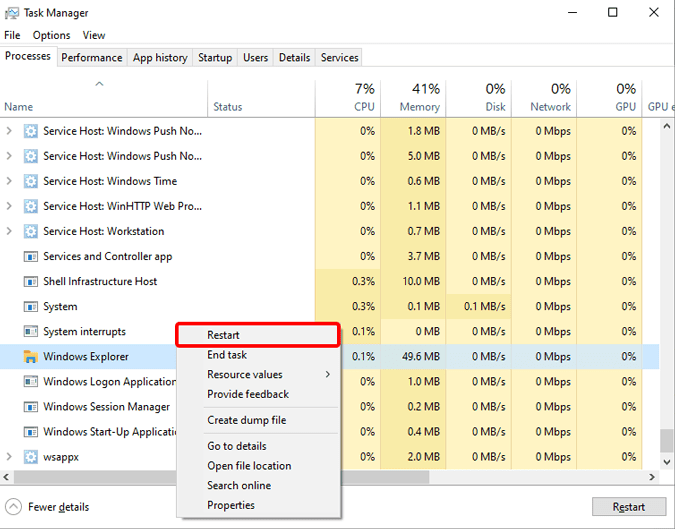The height and width of the screenshot is (529, 675).
Task: Select the Processes tab
Action: 28,56
